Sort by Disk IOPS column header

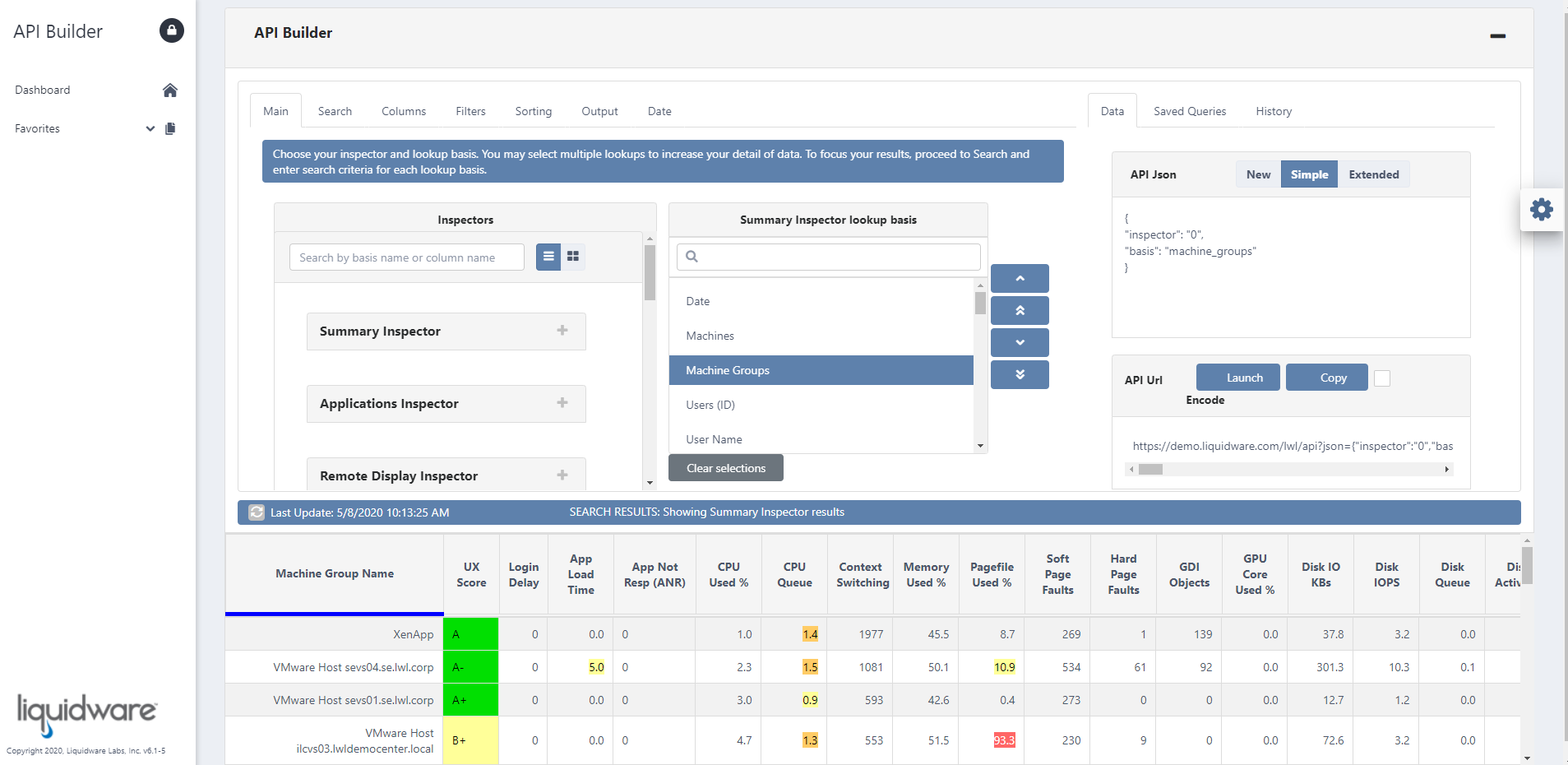point(1386,574)
